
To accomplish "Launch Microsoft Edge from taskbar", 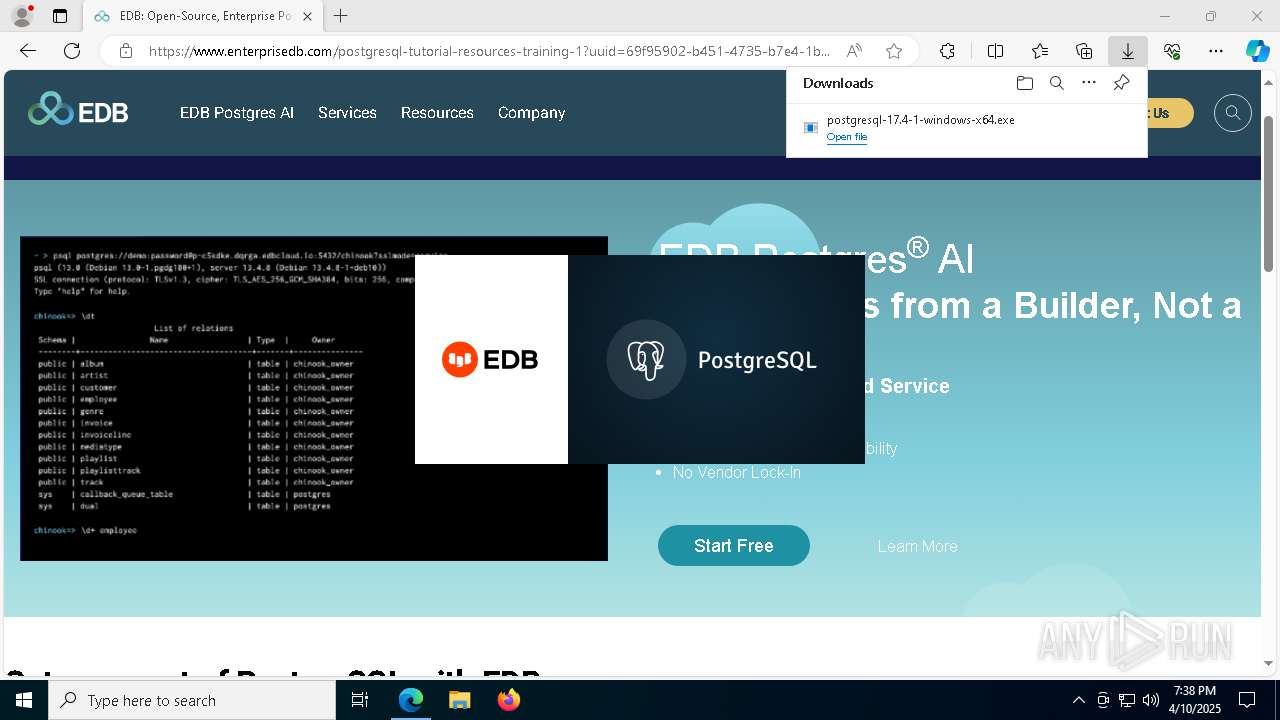I will pos(411,700).
